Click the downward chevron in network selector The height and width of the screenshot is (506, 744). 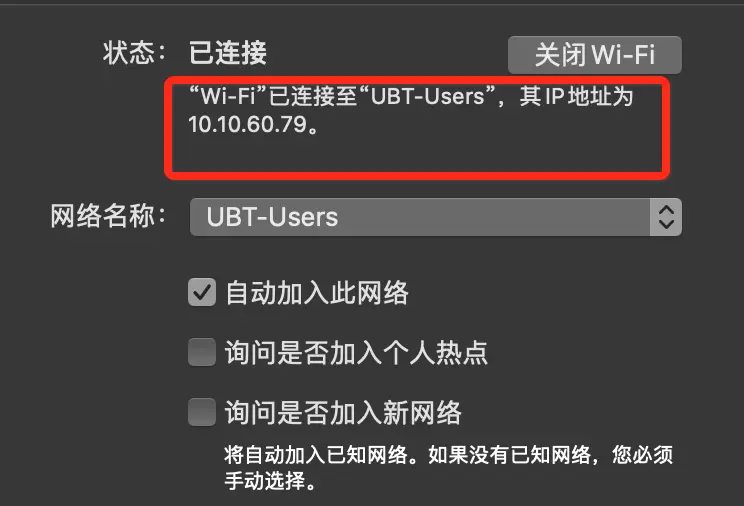(666, 225)
